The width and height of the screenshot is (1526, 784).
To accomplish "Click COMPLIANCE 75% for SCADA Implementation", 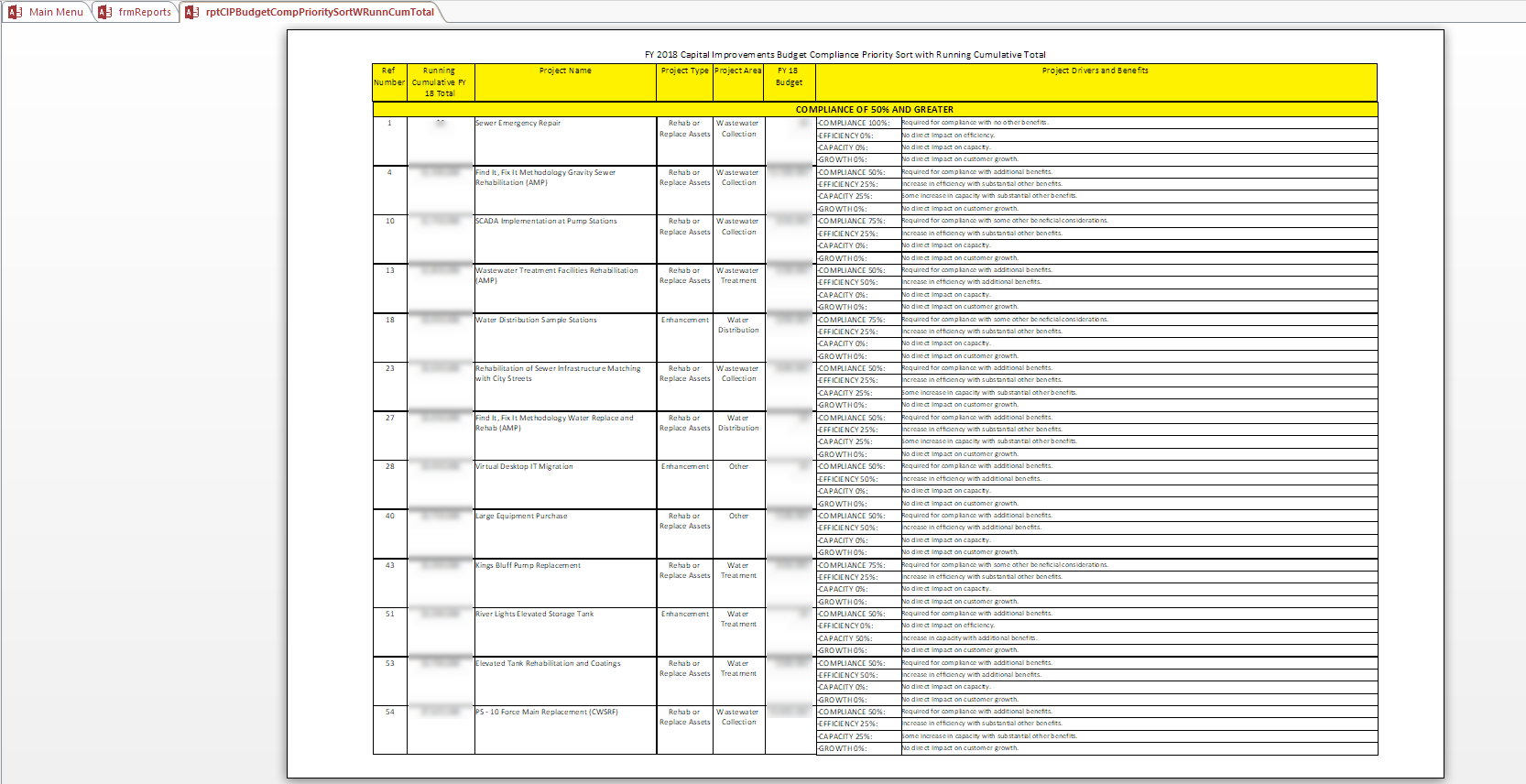I will [851, 221].
